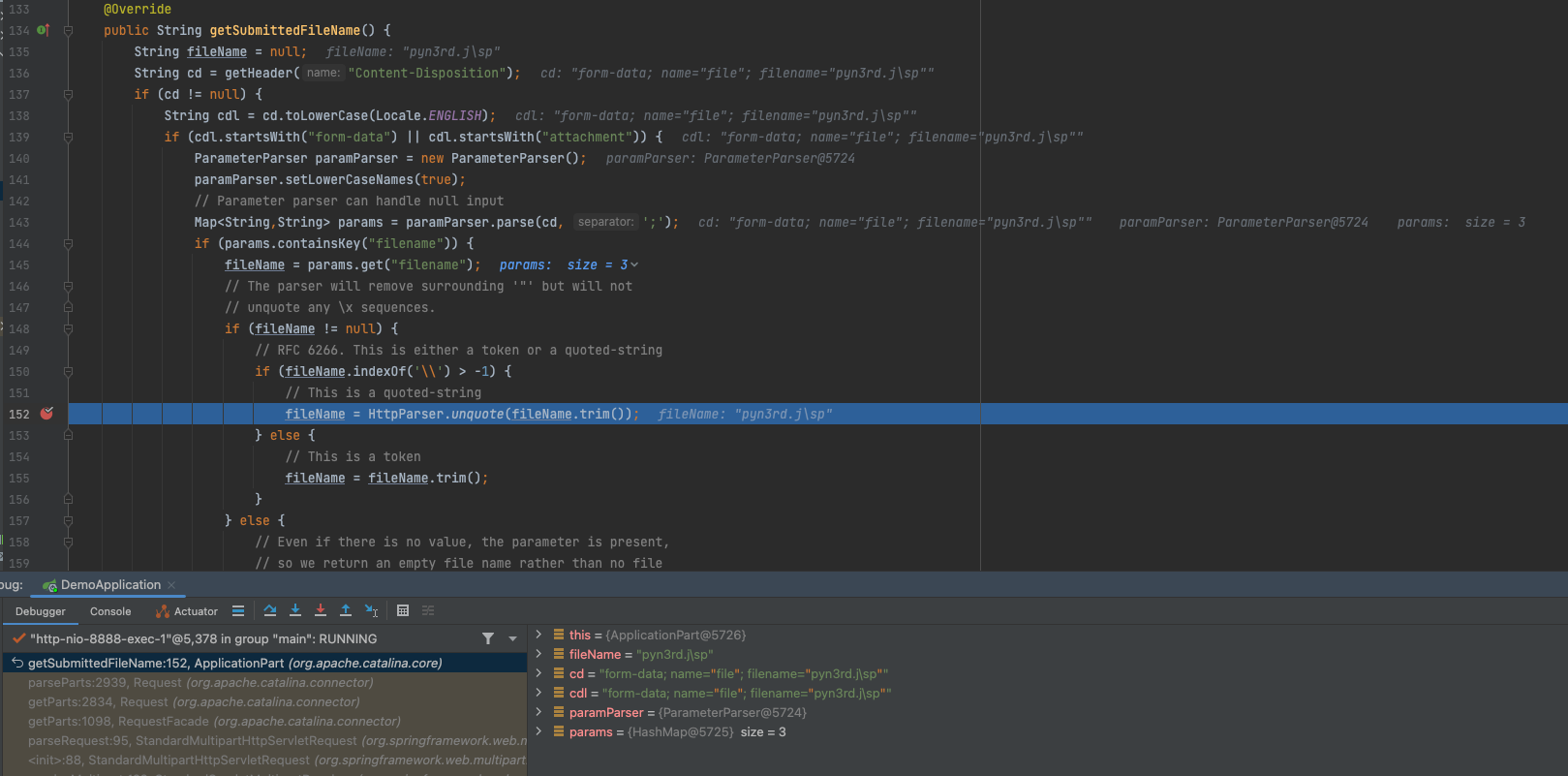Expand the inline params size = 3 hint
The image size is (1568, 776).
click(569, 264)
